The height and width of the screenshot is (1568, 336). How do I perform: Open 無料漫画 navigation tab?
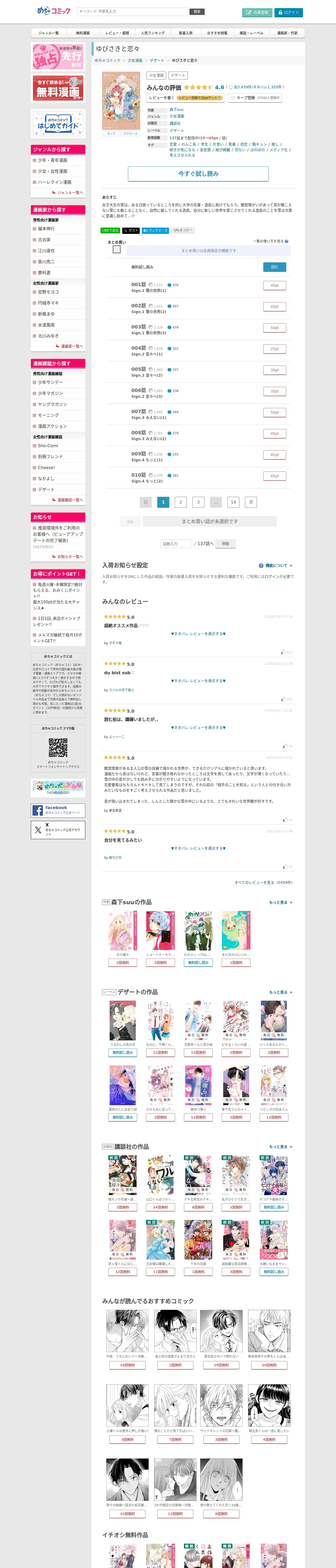(x=83, y=33)
